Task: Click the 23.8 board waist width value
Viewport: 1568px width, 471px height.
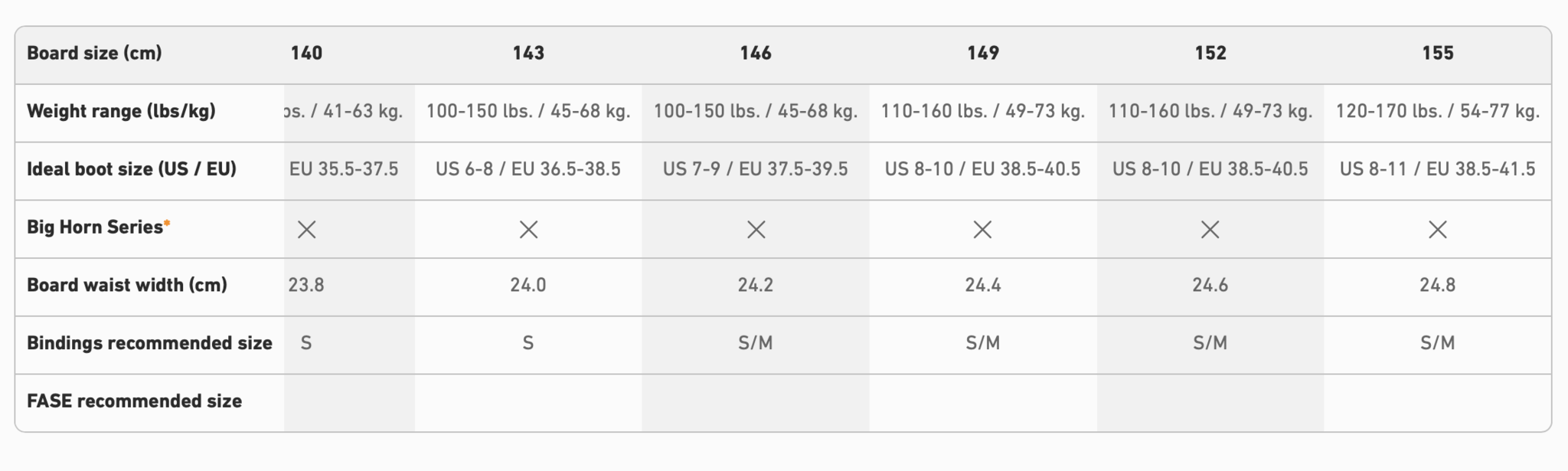Action: point(306,285)
